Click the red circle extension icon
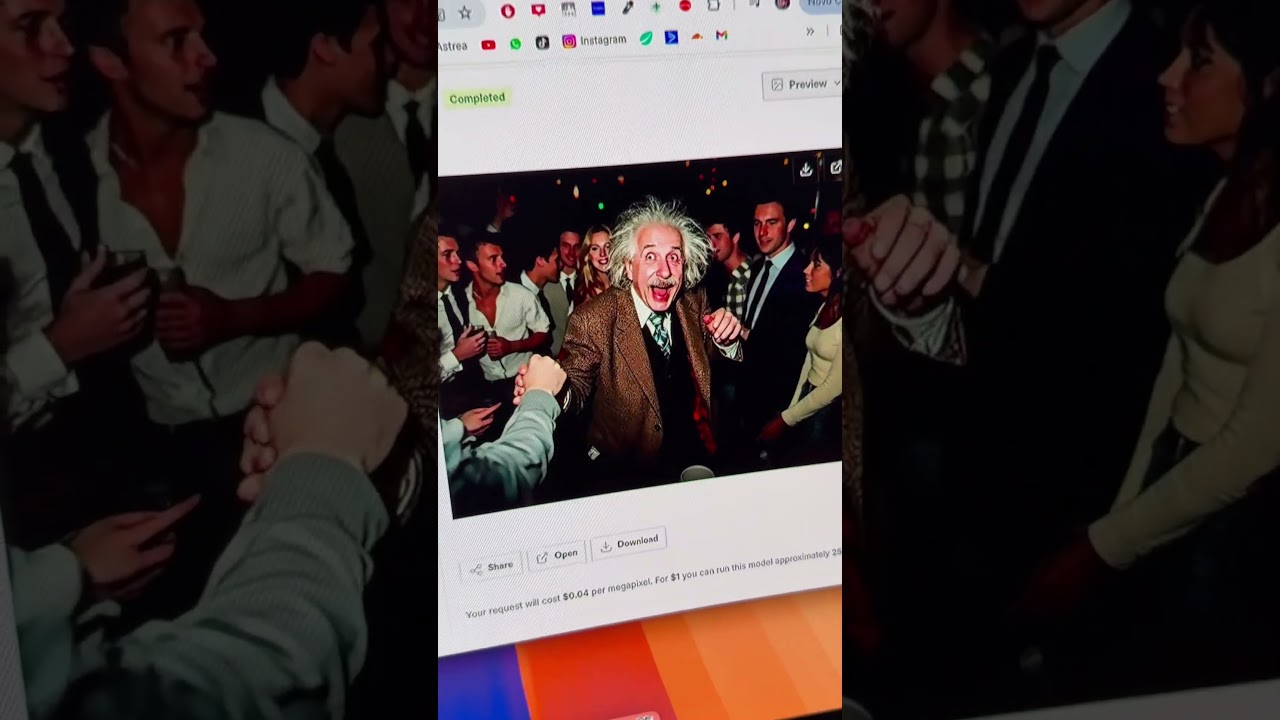Image resolution: width=1280 pixels, height=720 pixels. (685, 6)
